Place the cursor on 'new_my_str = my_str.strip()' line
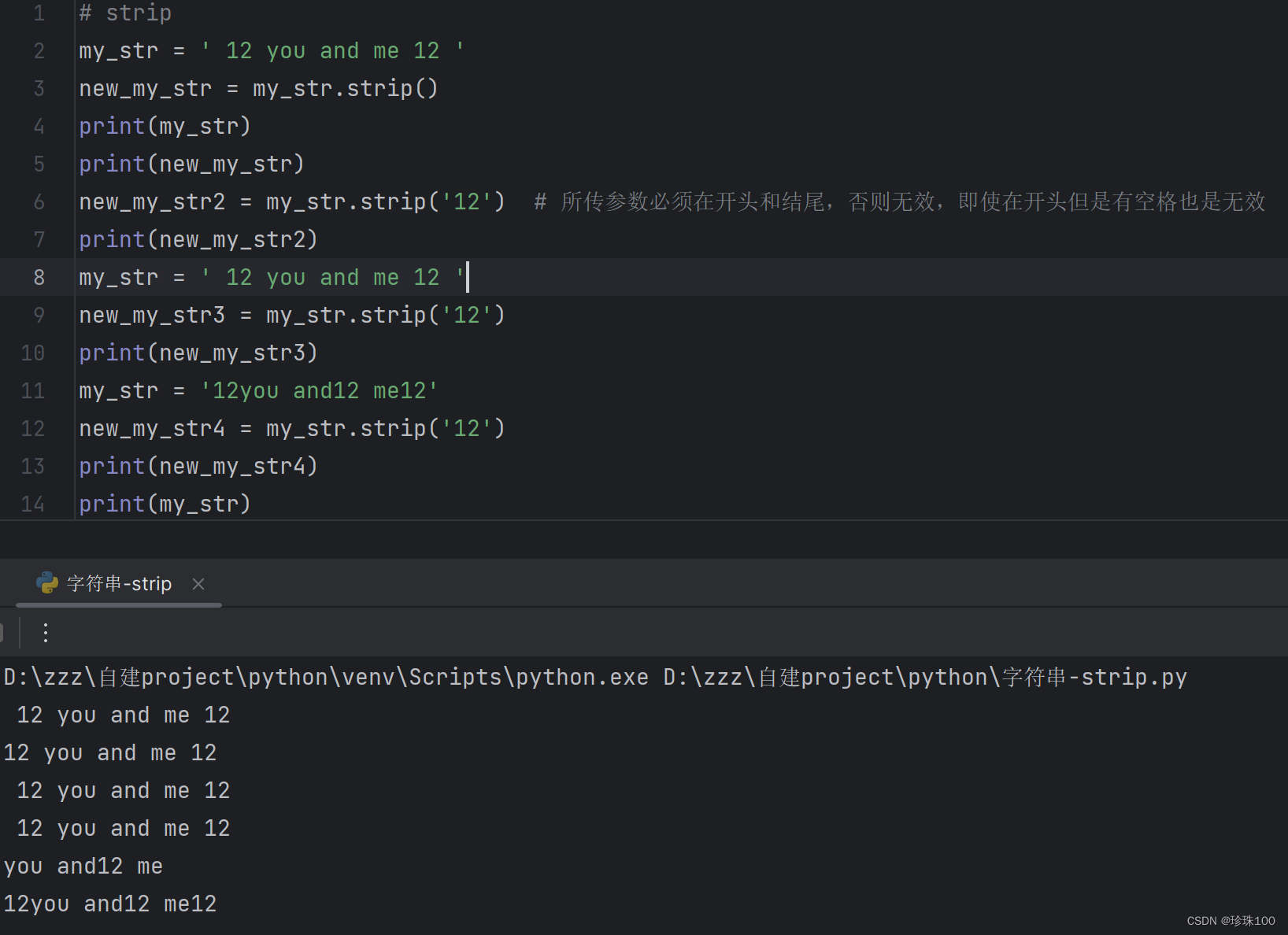 click(x=258, y=89)
